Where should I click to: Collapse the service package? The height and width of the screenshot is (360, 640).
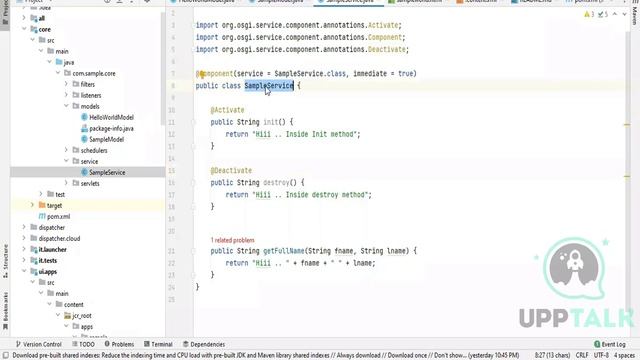(x=67, y=161)
